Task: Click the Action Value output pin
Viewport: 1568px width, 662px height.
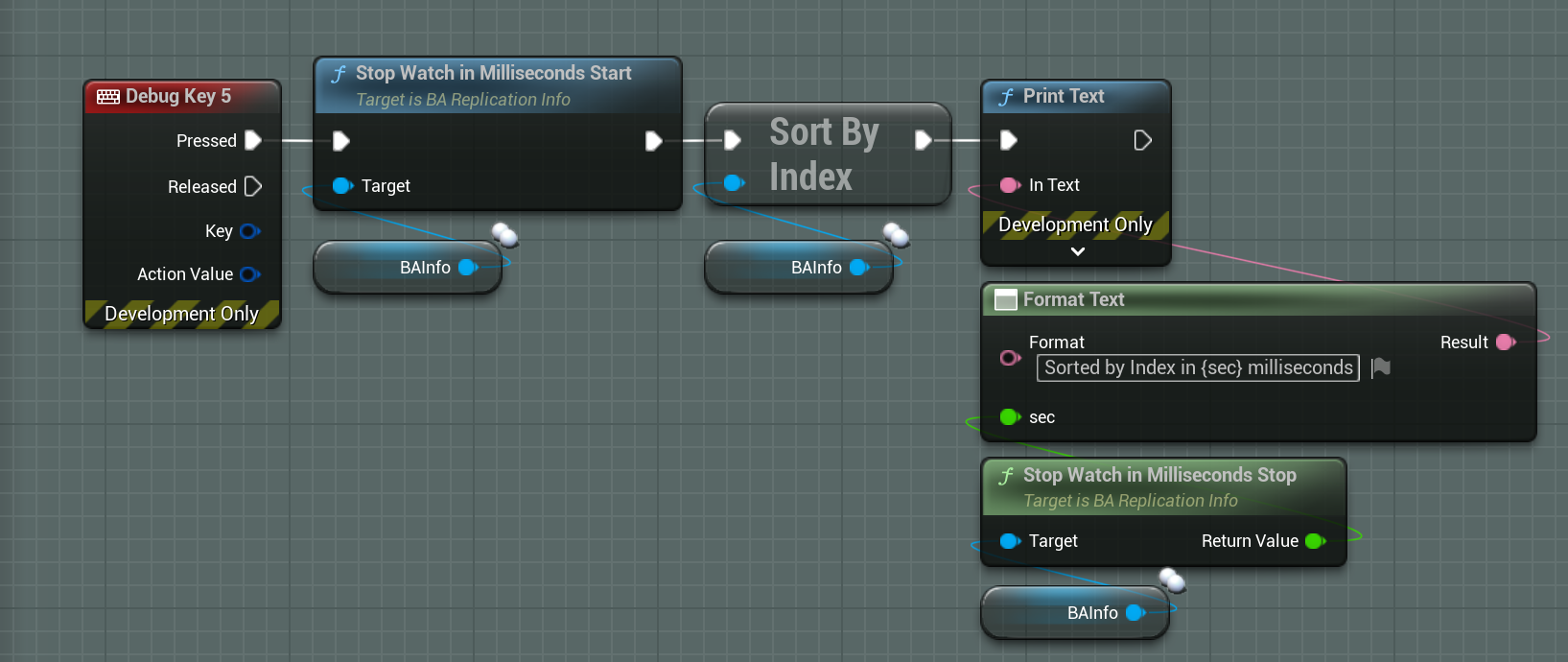Action: [x=249, y=274]
